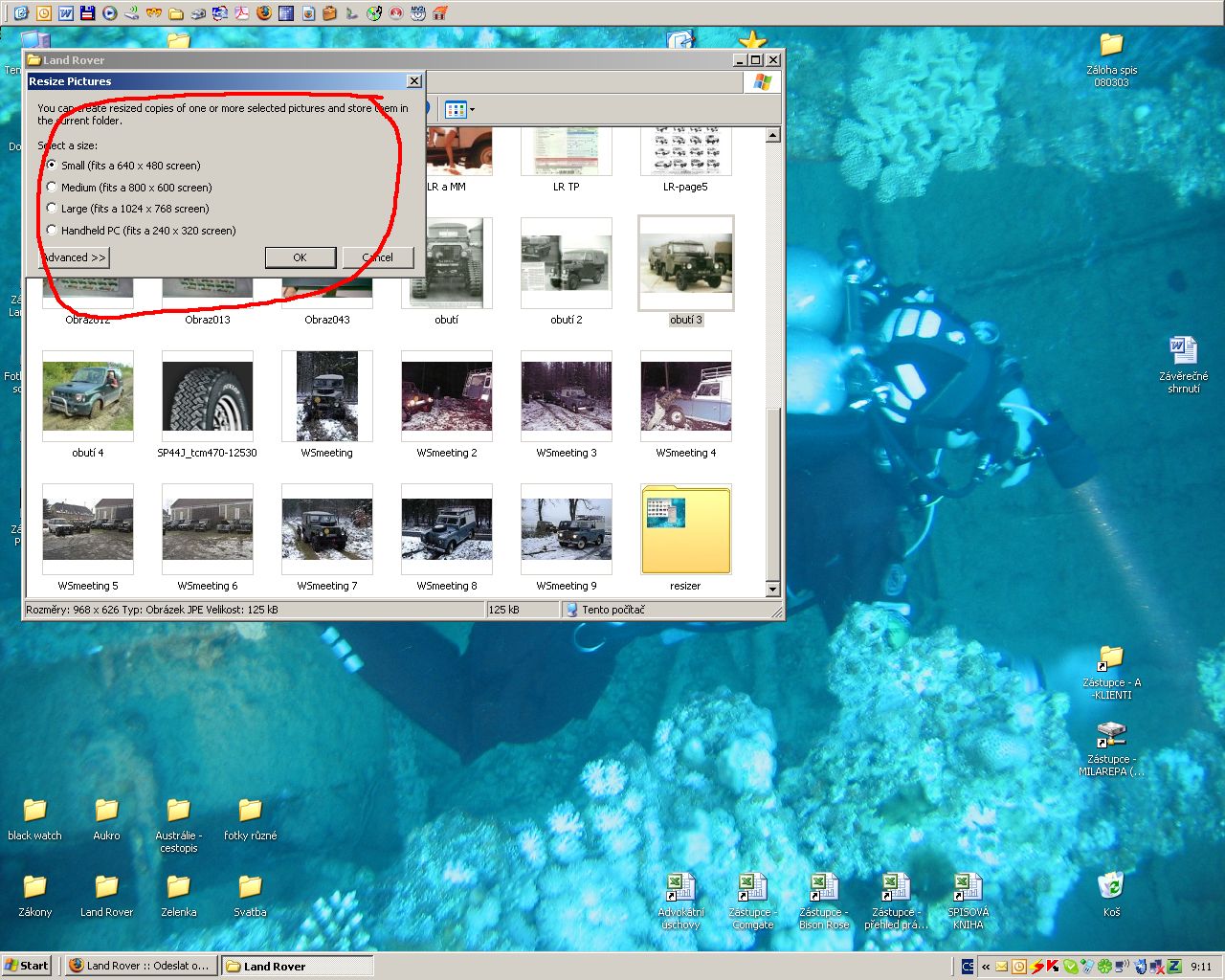Open the SPISOVÁ KNIHA Excel shortcut
Viewport: 1225px width, 980px height.
[x=968, y=888]
